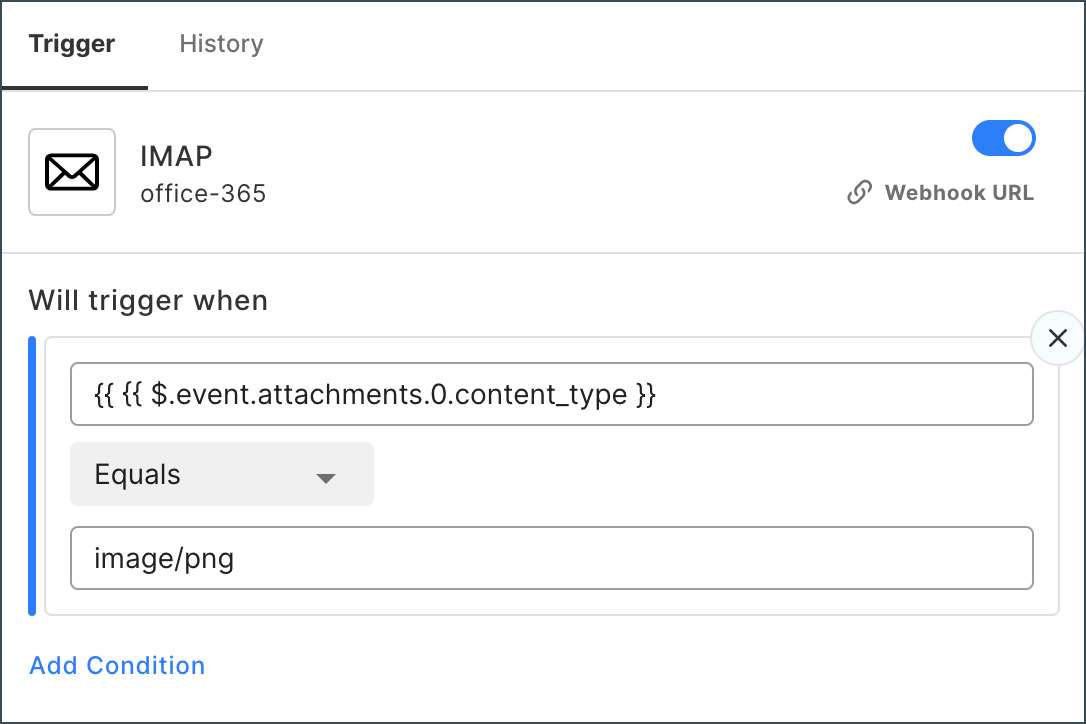
Task: Open the Equals operator dropdown
Action: point(222,475)
